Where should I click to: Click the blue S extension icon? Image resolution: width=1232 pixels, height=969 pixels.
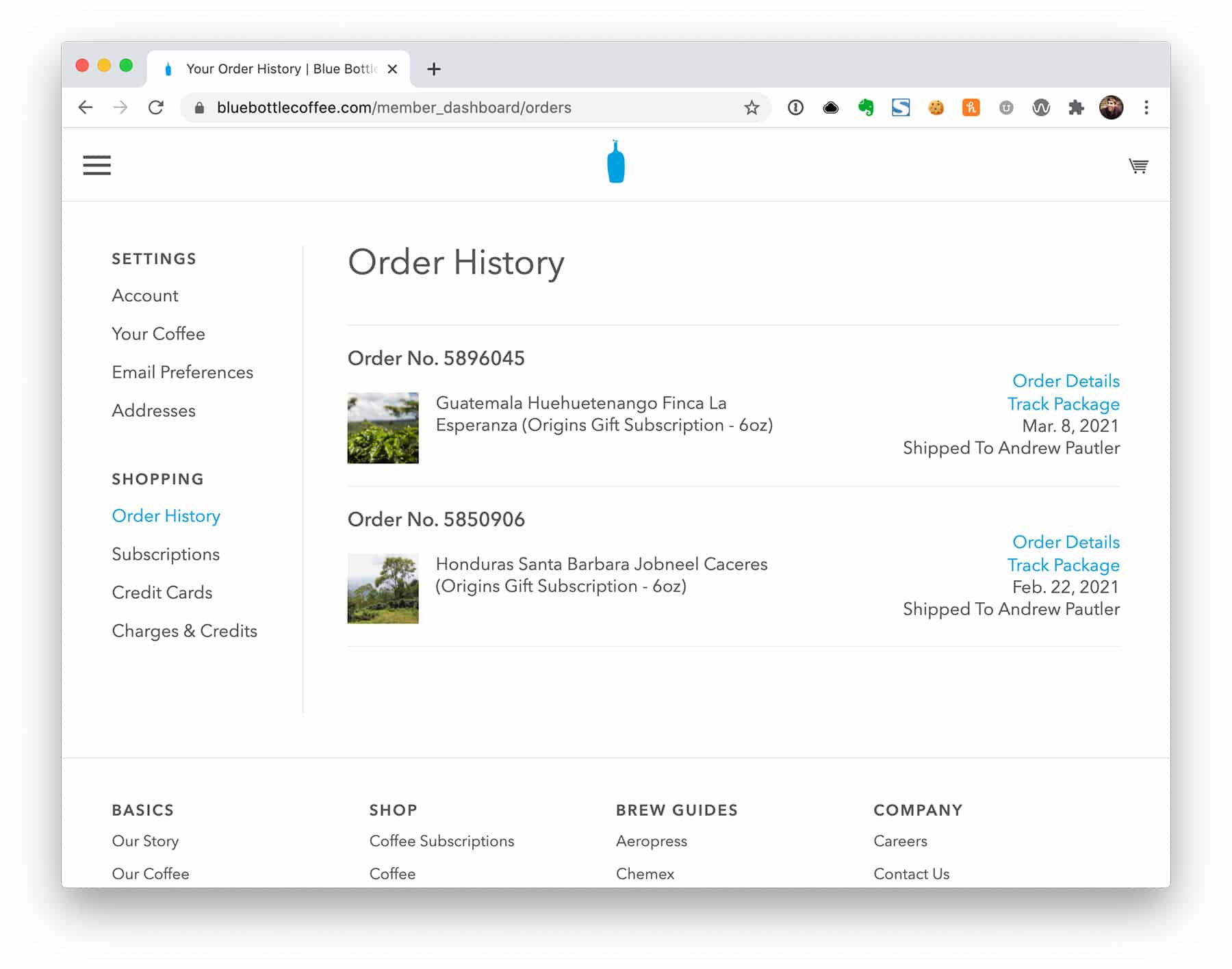901,107
